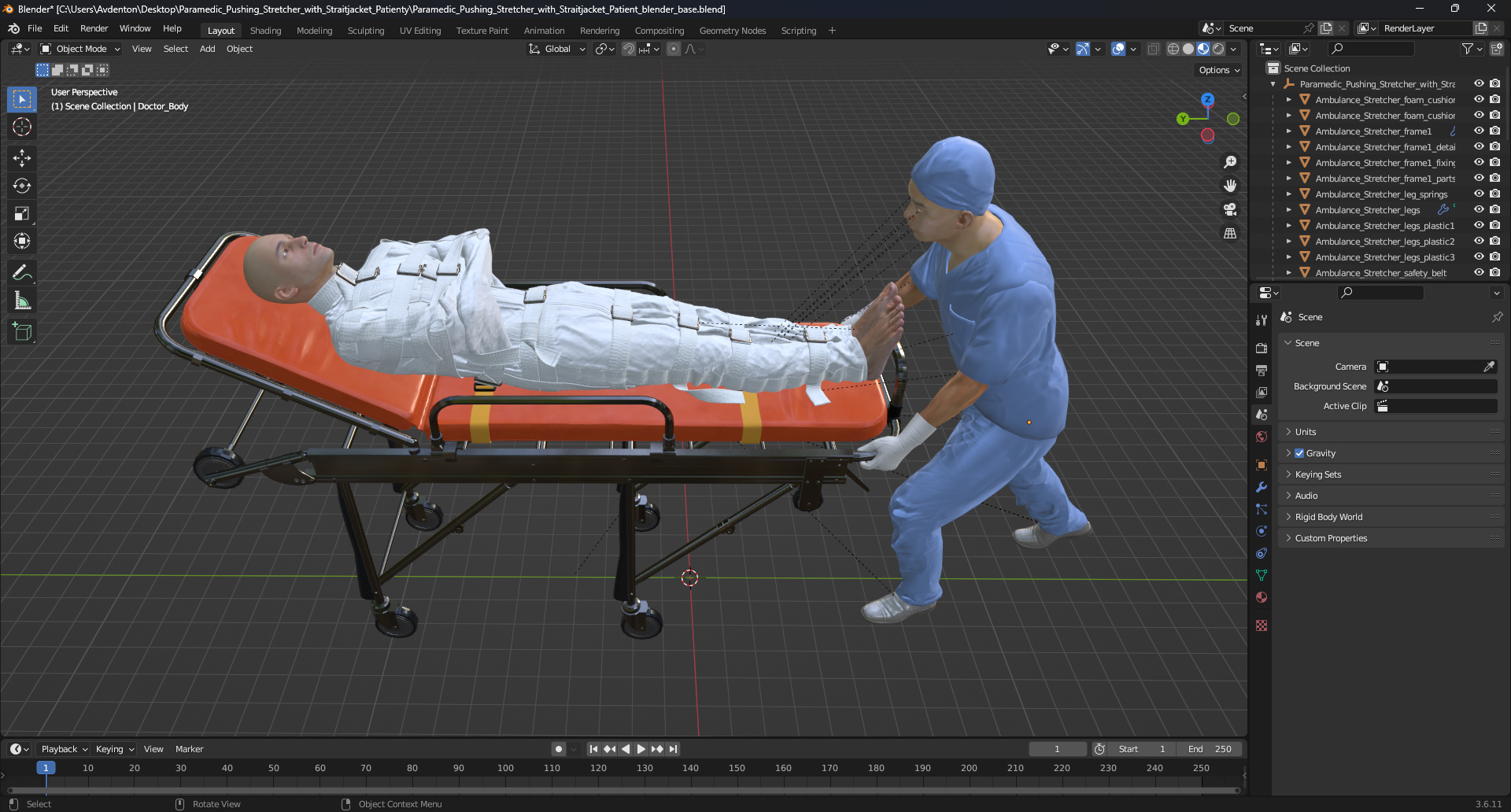Open the viewport Options dropdown

pos(1219,70)
